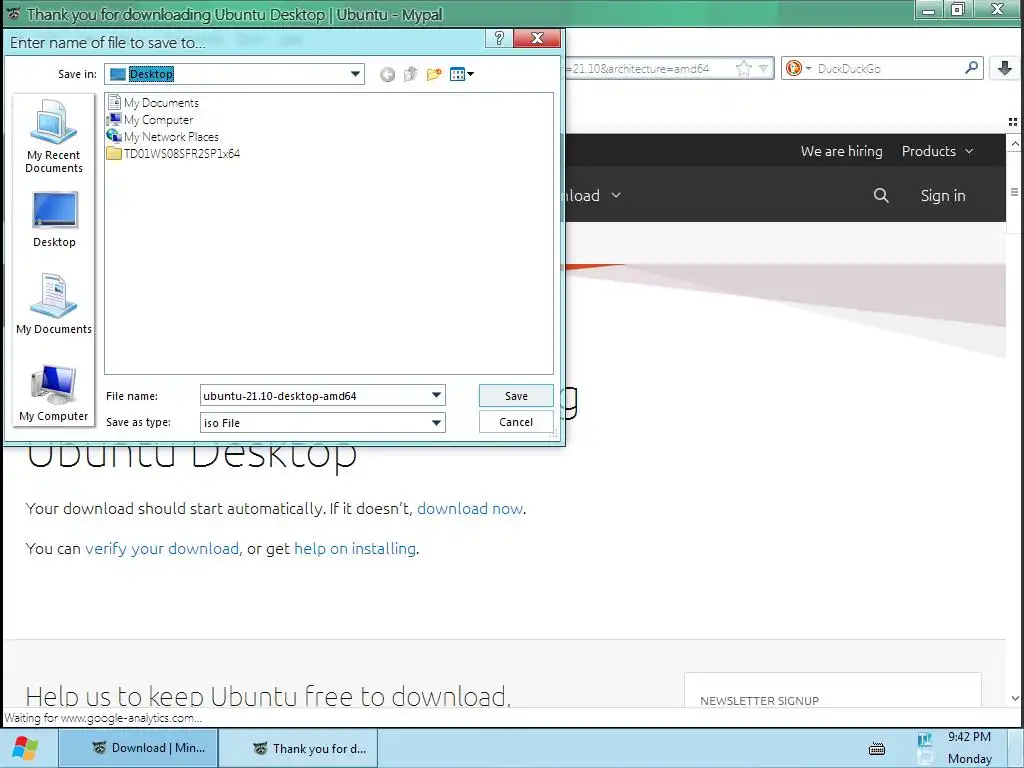Close the save file dialog
1024x768 pixels.
[x=537, y=39]
